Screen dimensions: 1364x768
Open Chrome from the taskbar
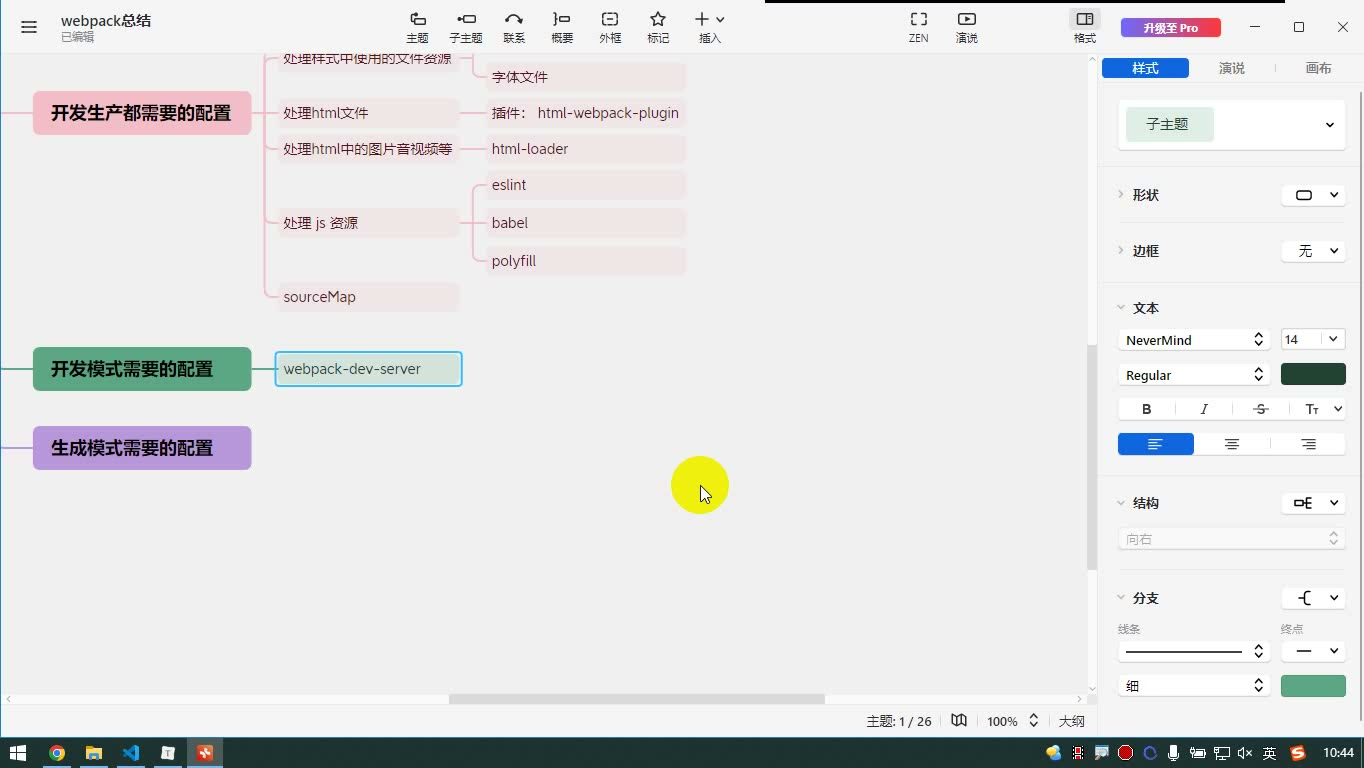coord(57,753)
